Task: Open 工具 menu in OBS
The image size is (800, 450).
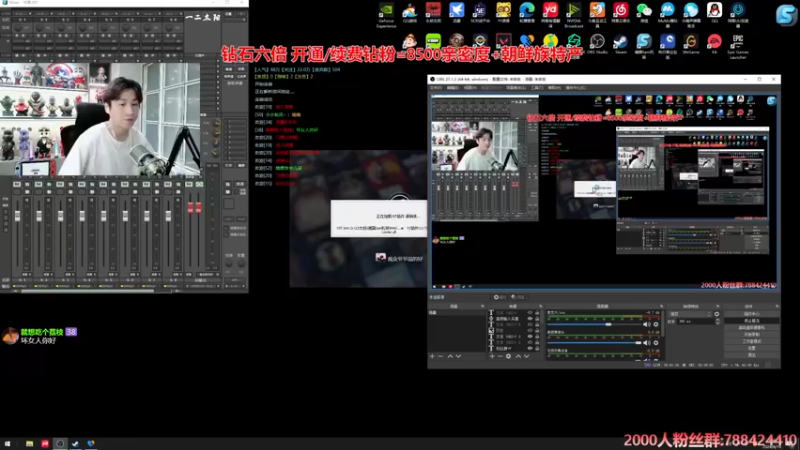Action: point(537,88)
